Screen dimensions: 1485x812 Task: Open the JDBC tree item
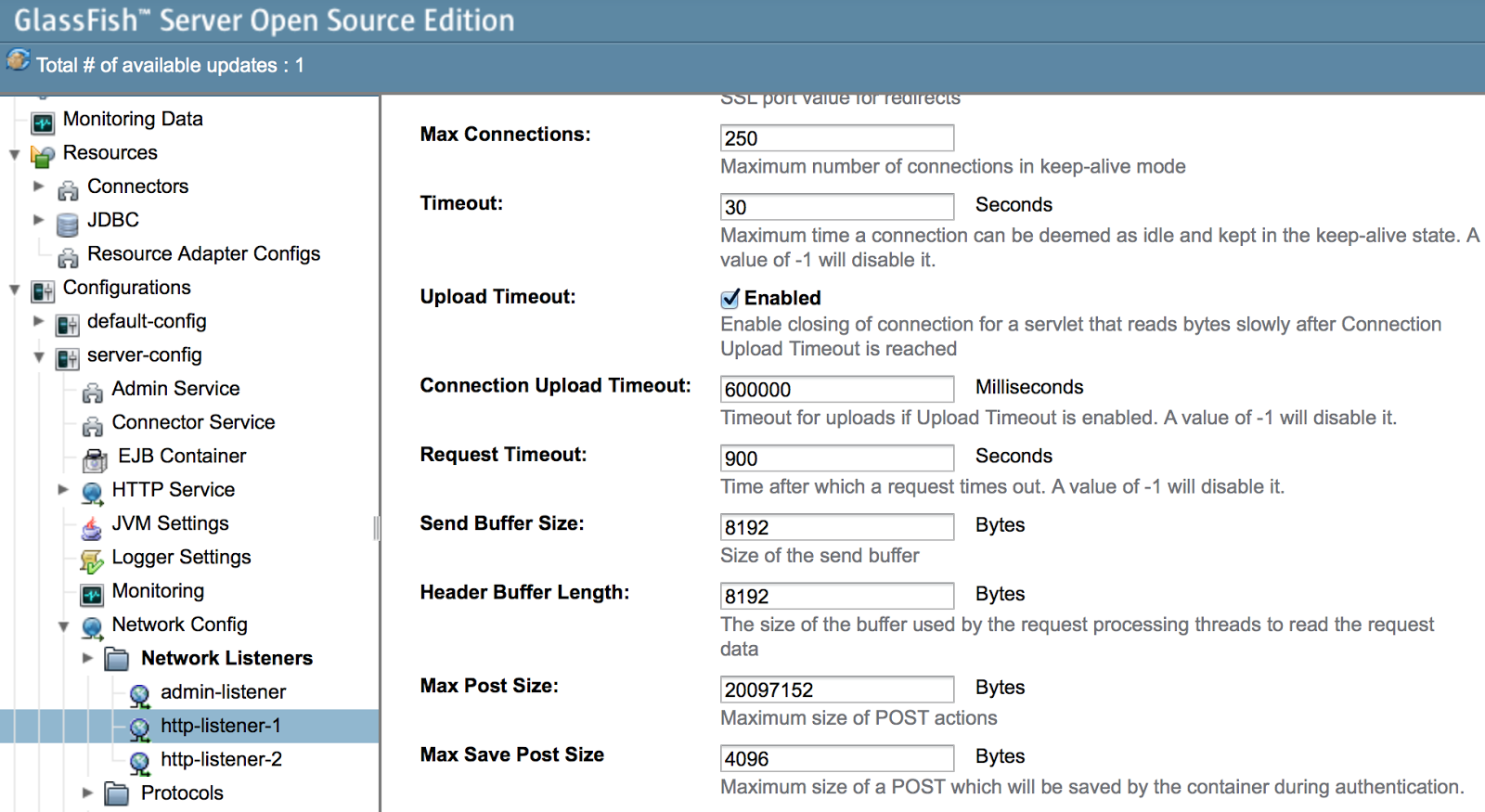pyautogui.click(x=113, y=220)
